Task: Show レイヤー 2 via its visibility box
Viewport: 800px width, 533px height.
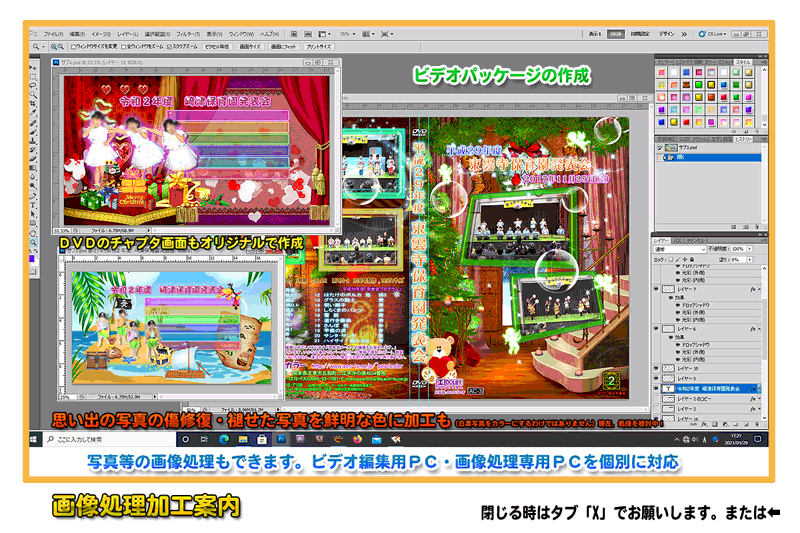Action: [x=657, y=409]
